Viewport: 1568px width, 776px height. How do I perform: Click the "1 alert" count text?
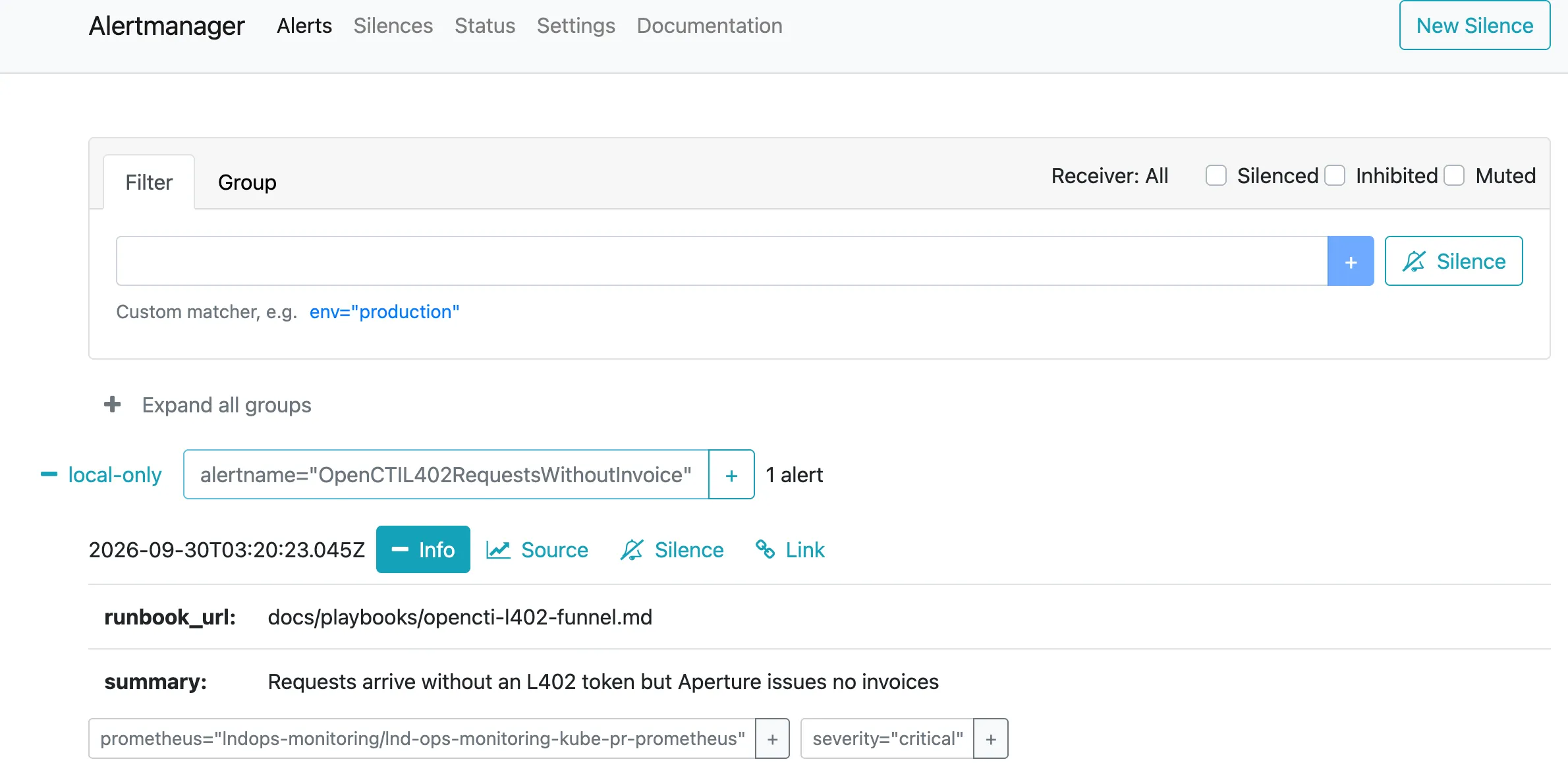tap(795, 475)
